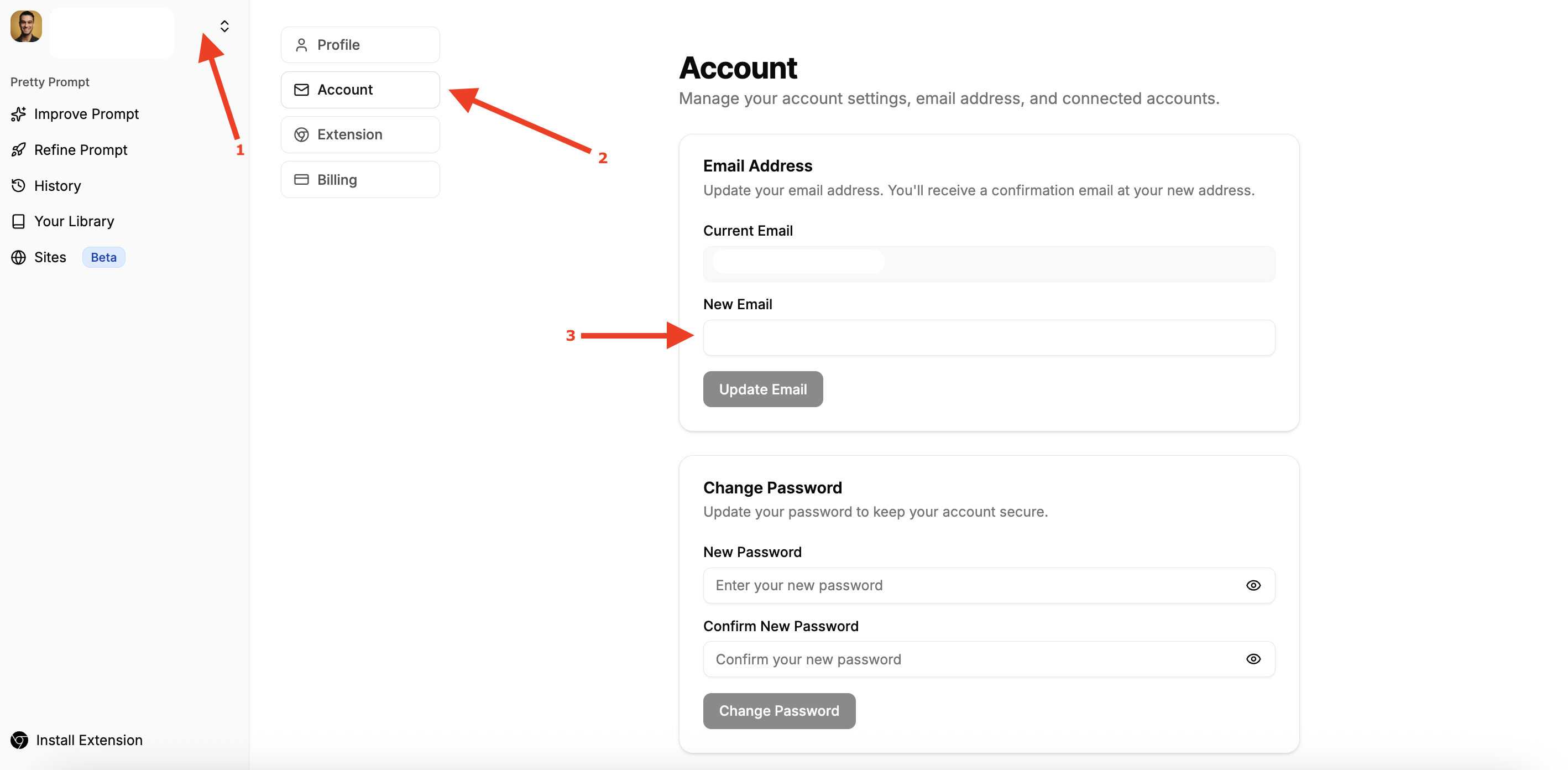Click the Change Password button
Viewport: 1568px width, 770px height.
779,711
